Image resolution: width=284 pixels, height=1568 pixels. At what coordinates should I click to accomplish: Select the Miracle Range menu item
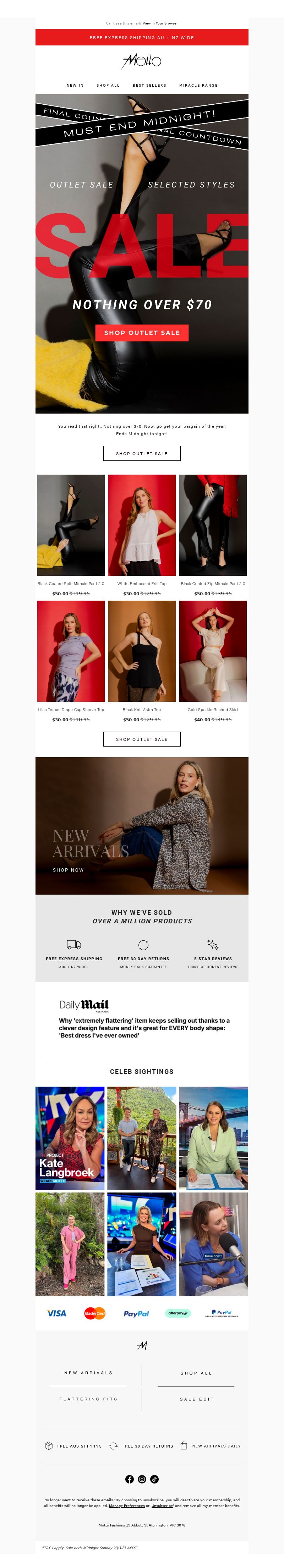(198, 85)
